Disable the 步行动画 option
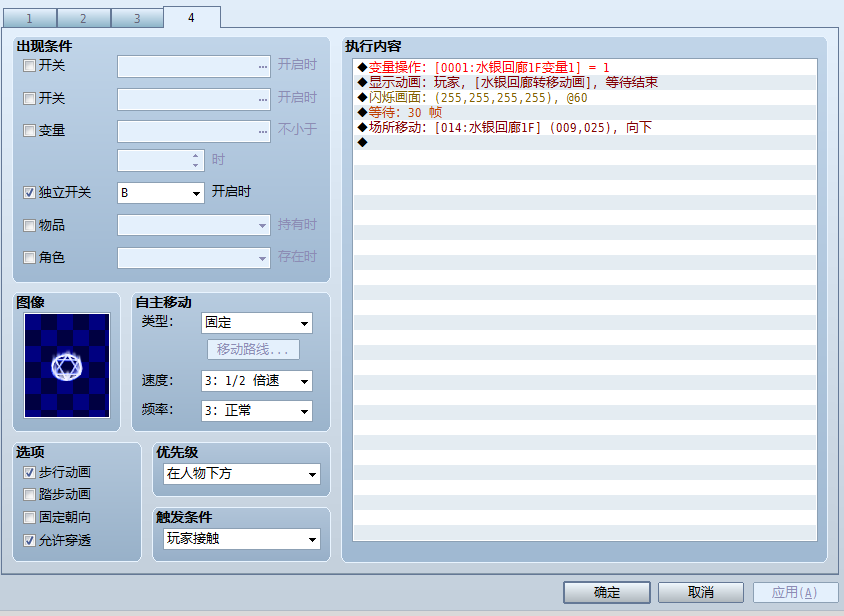The image size is (844, 616). point(30,472)
